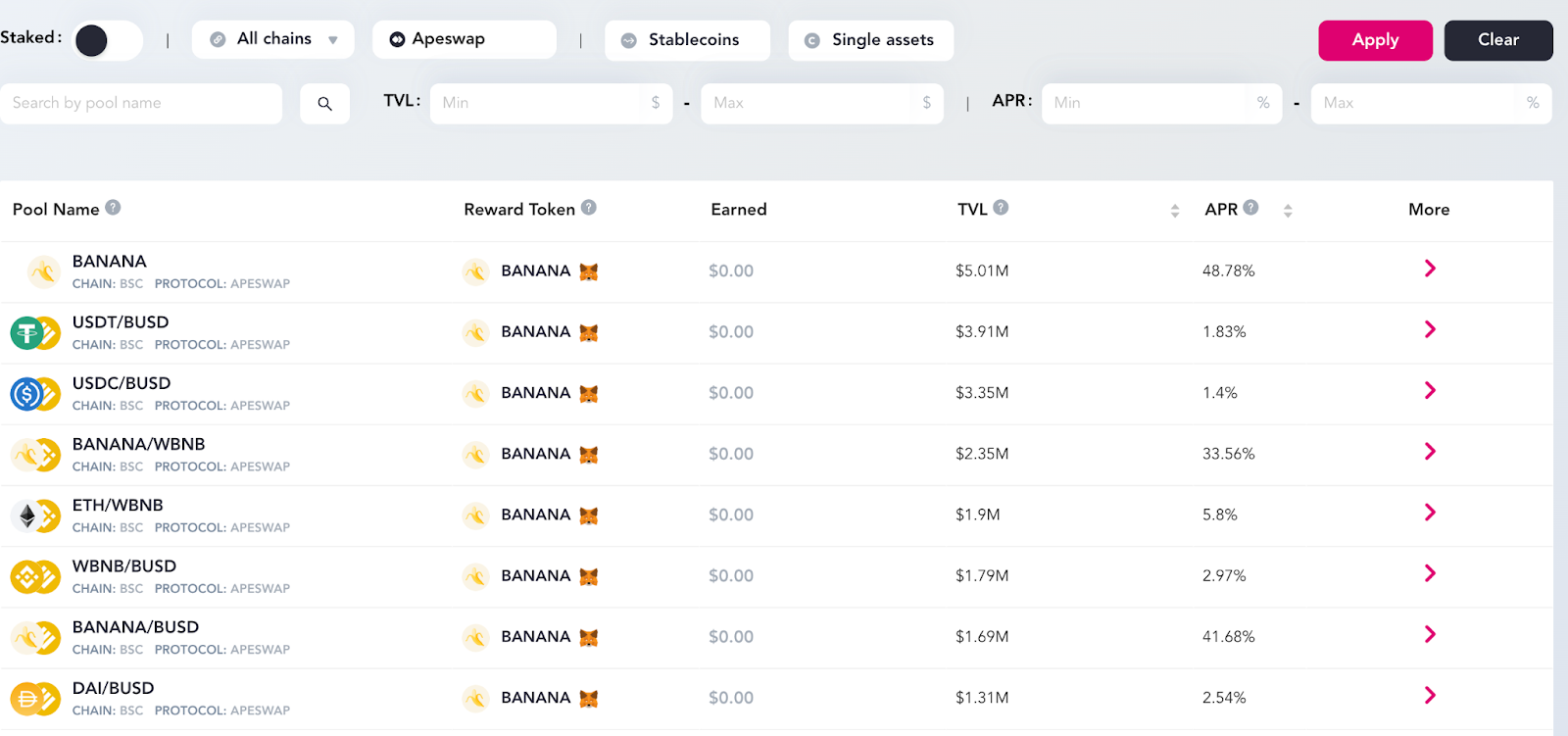Expand the BANANA pool row arrow
This screenshot has width=1568, height=736.
pyautogui.click(x=1430, y=269)
